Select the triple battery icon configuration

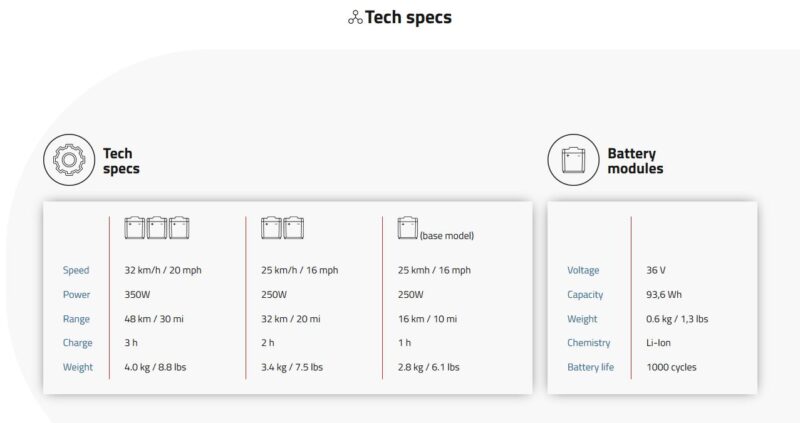(x=157, y=228)
